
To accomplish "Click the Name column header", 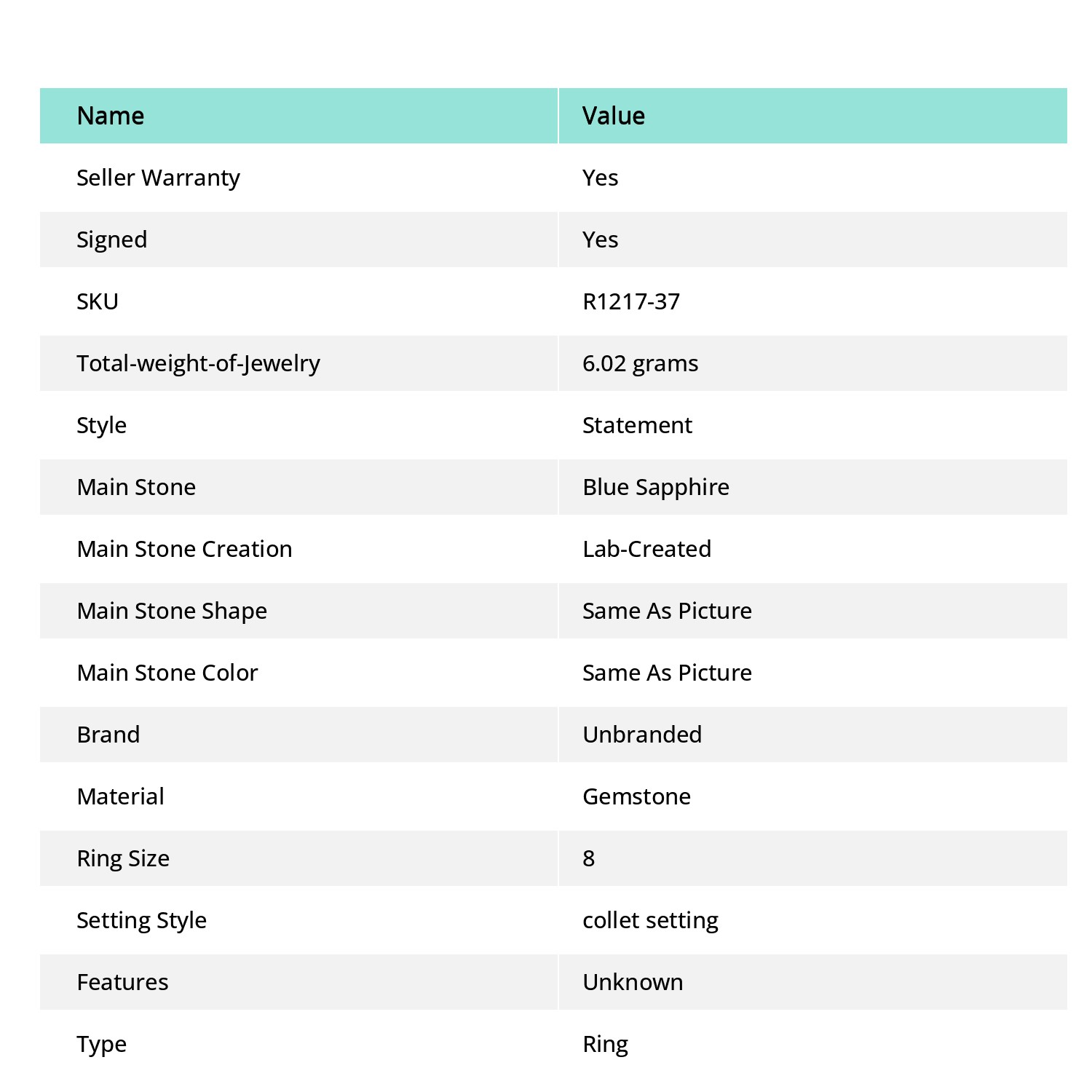I will coord(111,116).
